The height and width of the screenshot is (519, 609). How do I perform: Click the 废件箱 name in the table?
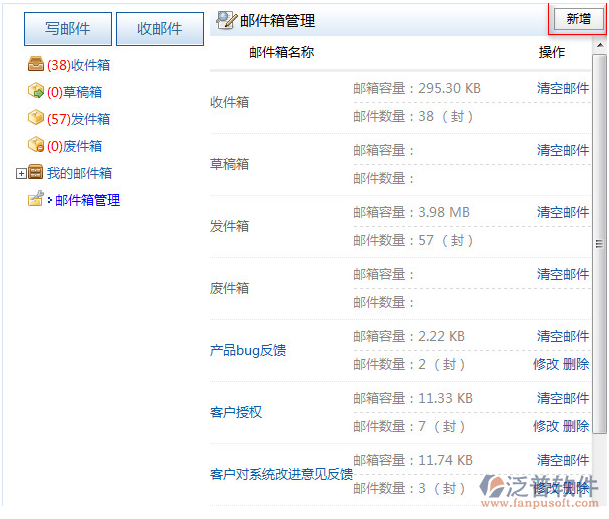click(229, 289)
